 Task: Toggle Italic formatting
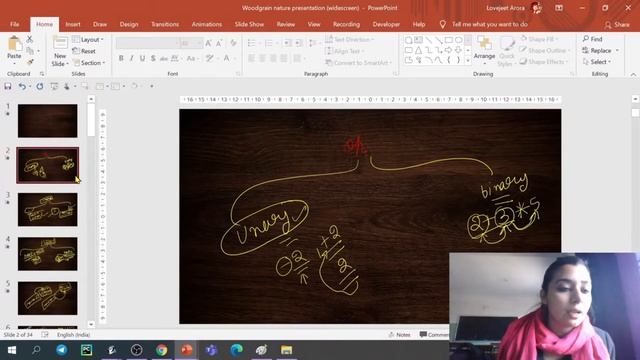click(131, 58)
